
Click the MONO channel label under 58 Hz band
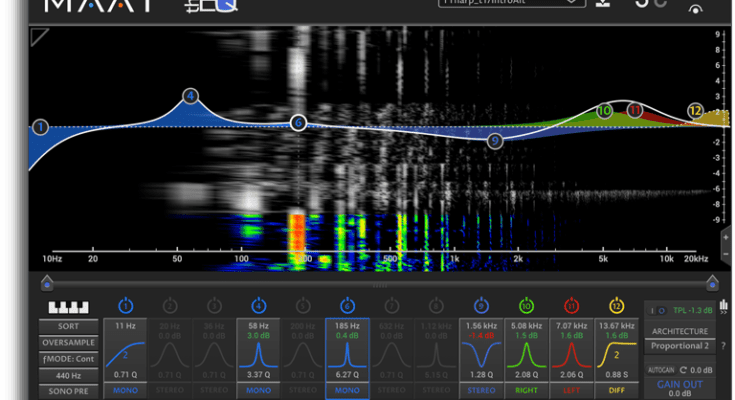(x=258, y=389)
